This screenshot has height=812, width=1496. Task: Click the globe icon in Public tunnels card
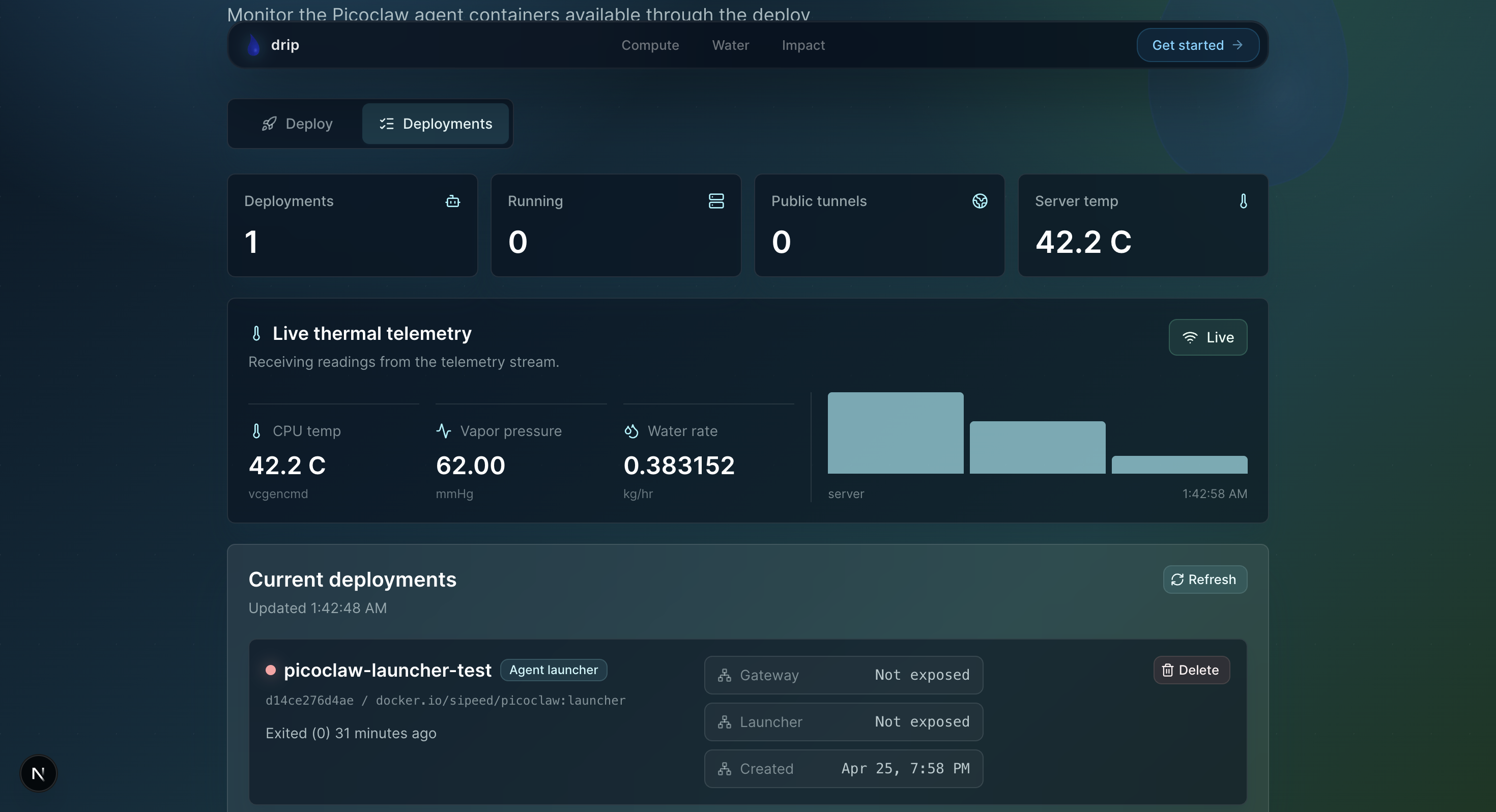(980, 201)
